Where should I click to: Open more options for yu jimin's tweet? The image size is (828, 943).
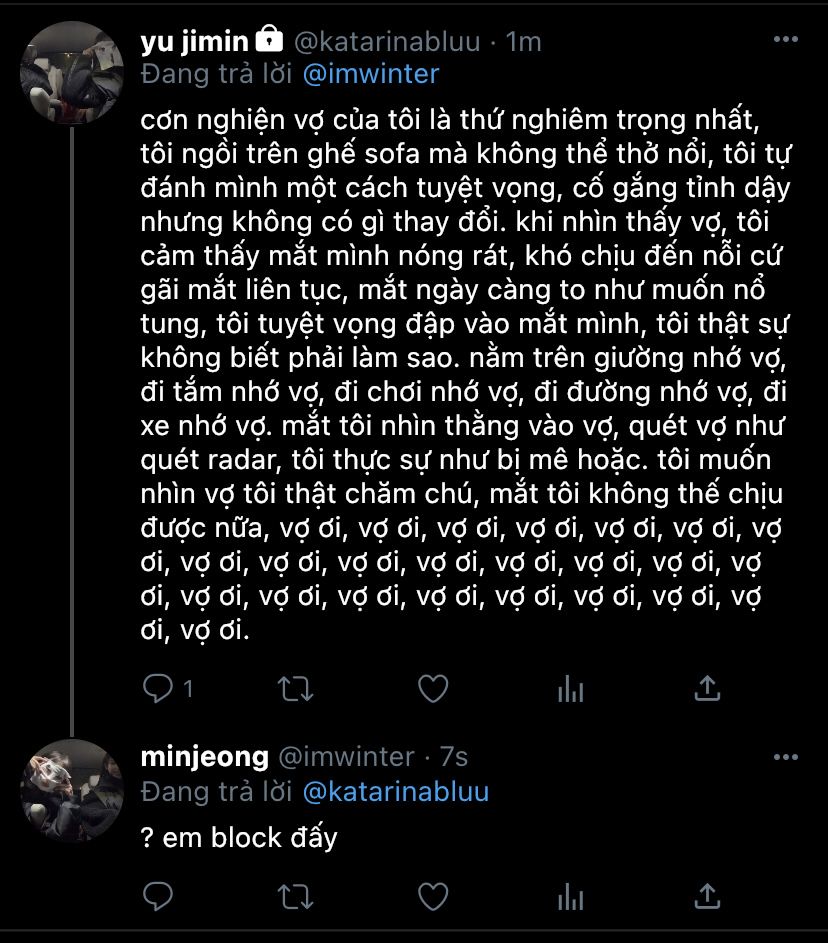click(788, 41)
